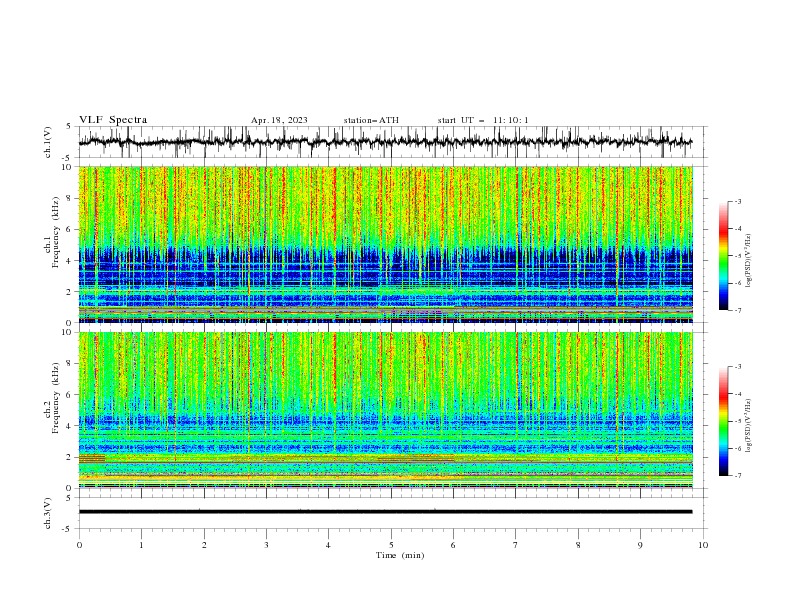Click time axis tick label "1"
The image size is (792, 612).
(x=141, y=545)
